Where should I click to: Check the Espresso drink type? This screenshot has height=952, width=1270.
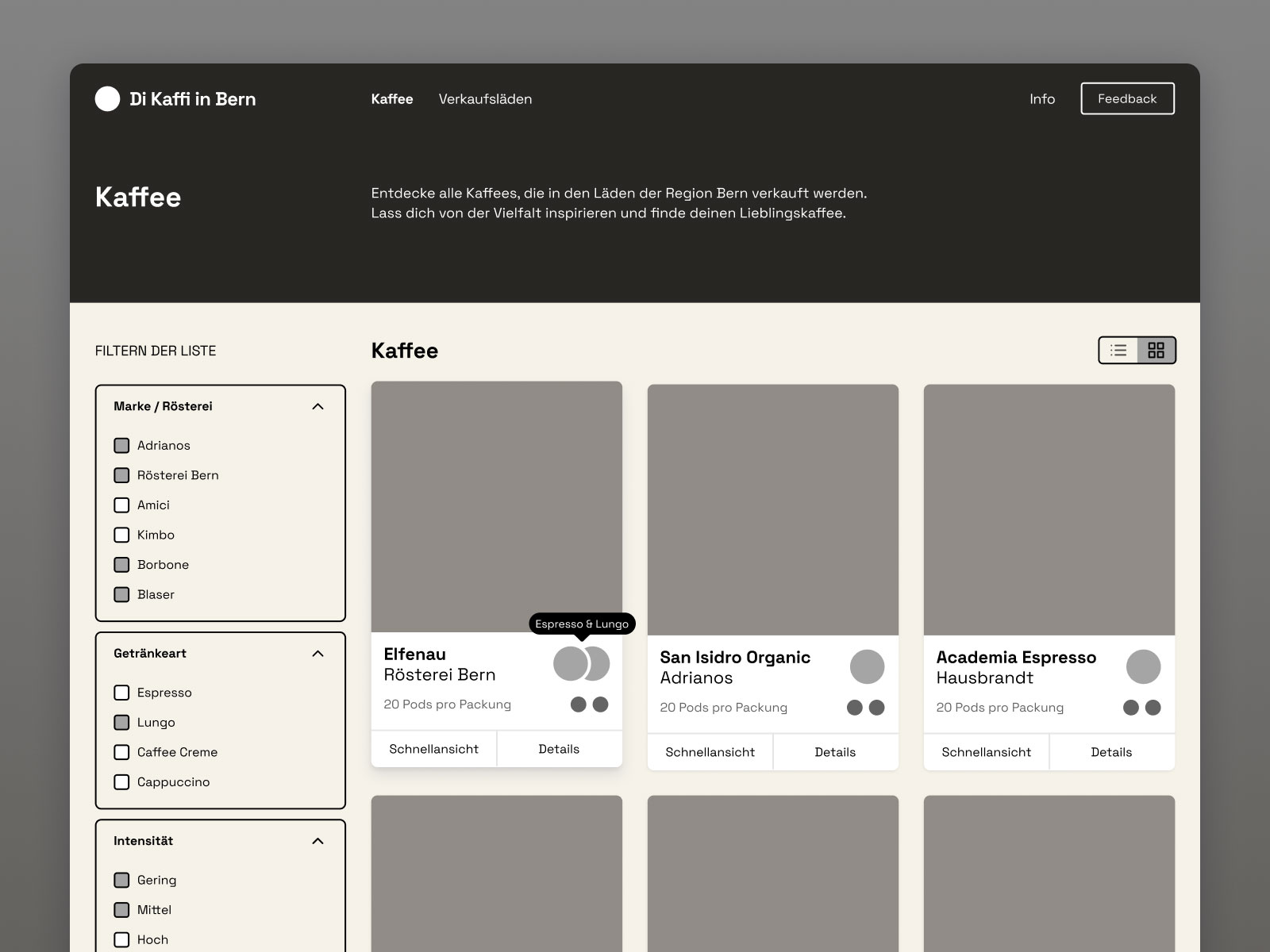[121, 693]
